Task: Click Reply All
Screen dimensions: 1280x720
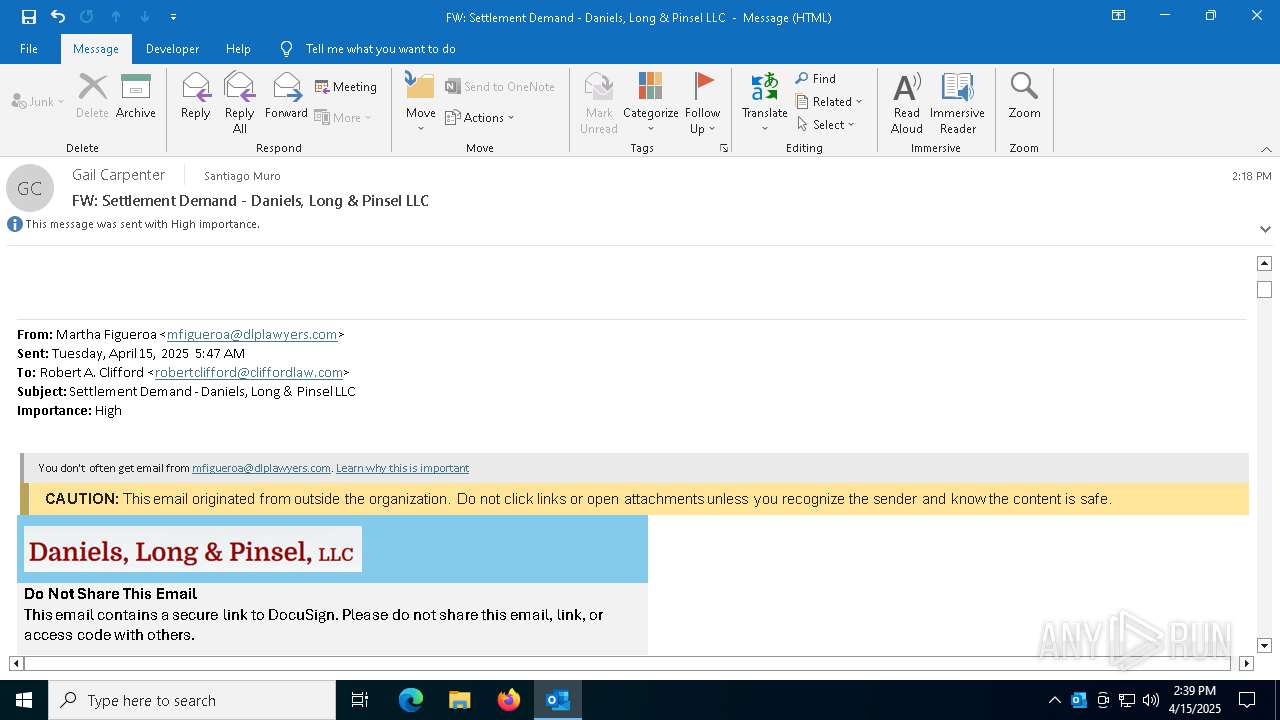Action: point(239,102)
